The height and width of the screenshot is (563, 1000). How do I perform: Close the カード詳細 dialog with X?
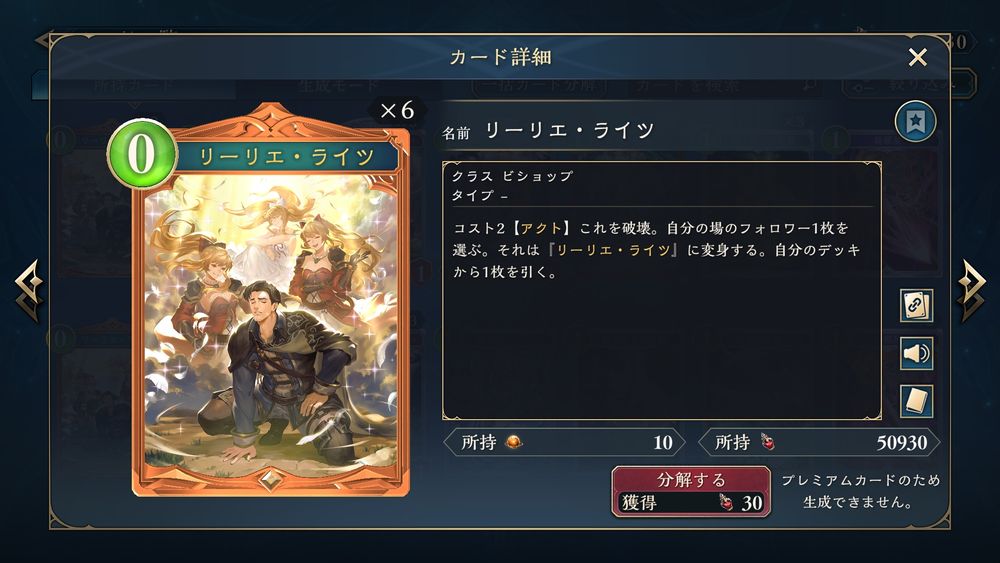pyautogui.click(x=917, y=57)
